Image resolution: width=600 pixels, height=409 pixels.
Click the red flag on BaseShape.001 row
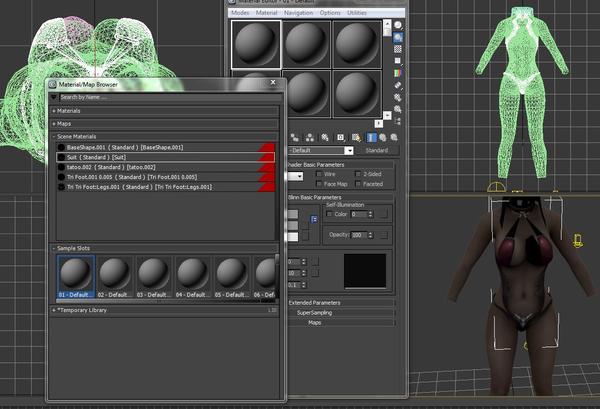tap(267, 147)
